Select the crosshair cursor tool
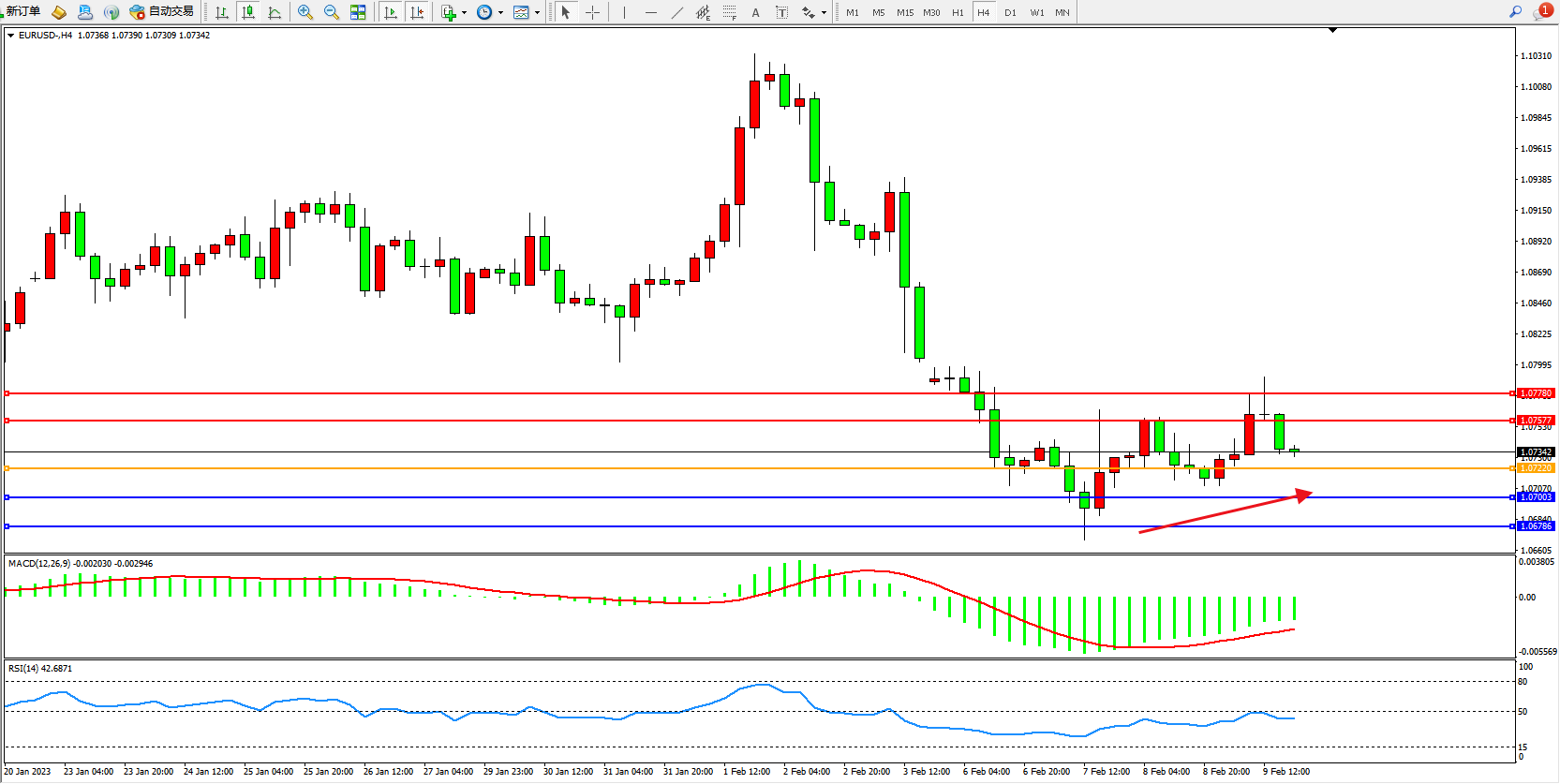Screen dimensions: 1560x784 tap(592, 12)
